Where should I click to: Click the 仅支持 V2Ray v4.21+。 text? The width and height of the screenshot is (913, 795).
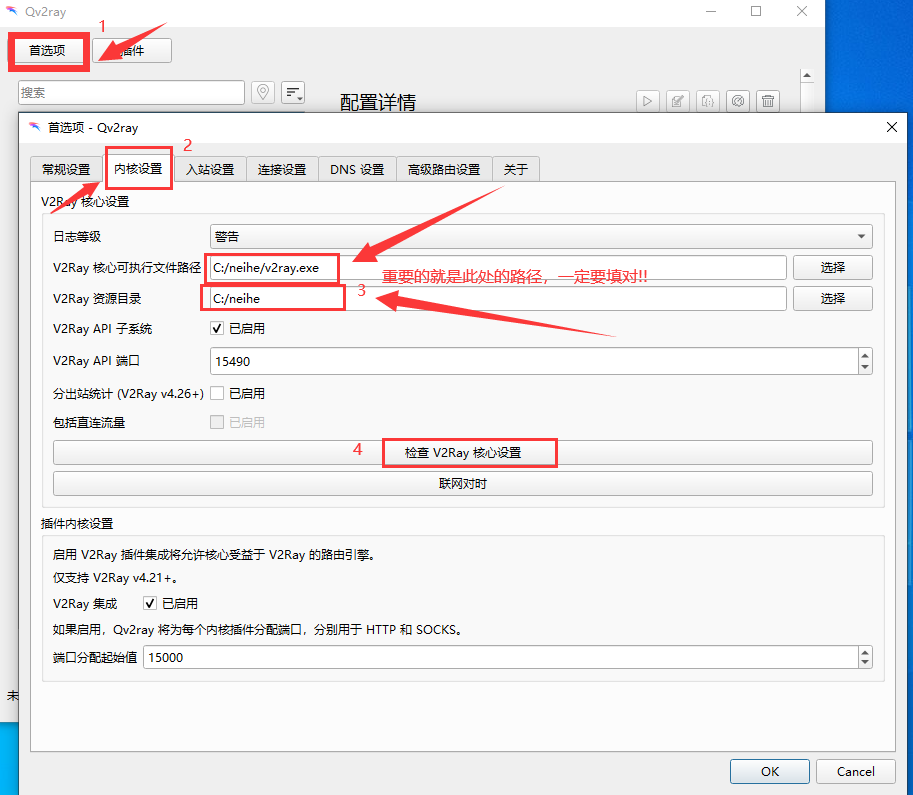pyautogui.click(x=116, y=578)
